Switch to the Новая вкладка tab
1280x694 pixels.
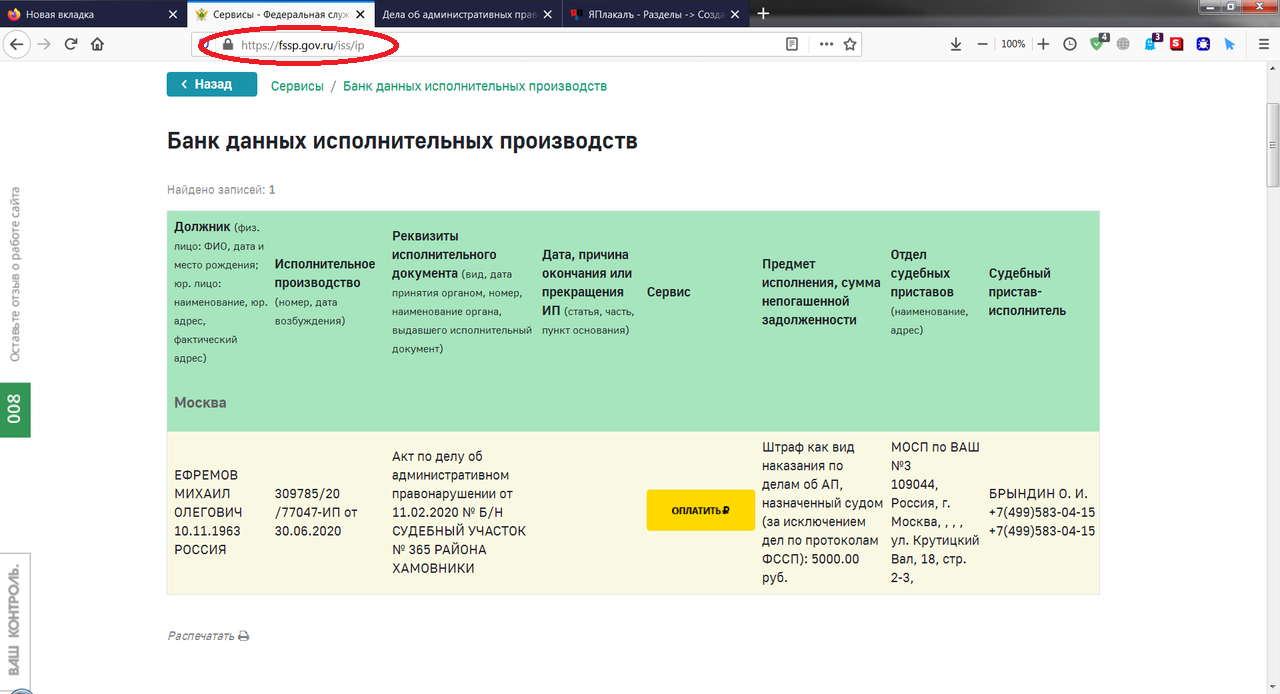[x=94, y=15]
